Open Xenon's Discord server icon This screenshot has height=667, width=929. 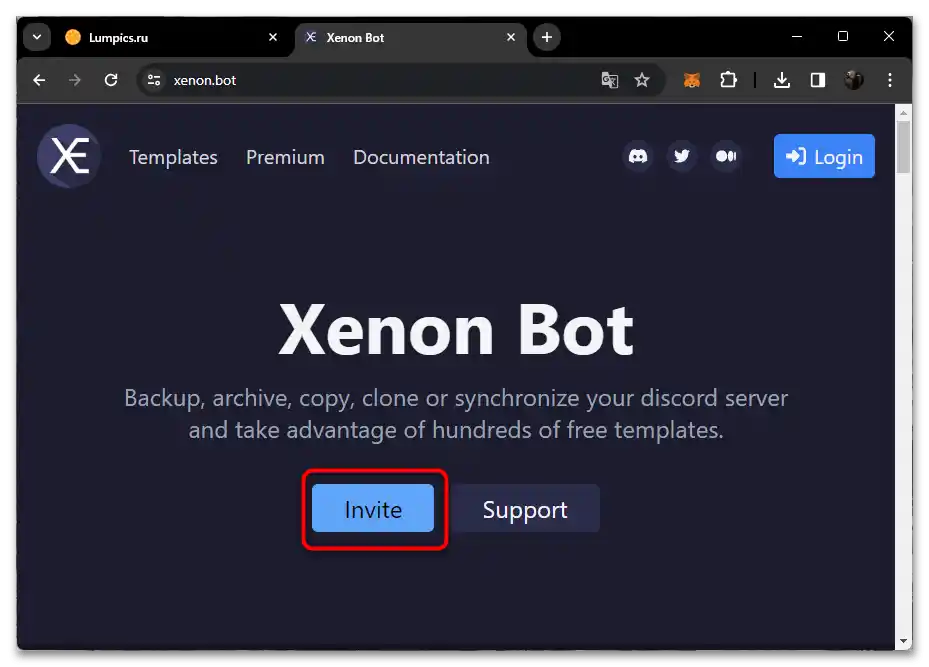pyautogui.click(x=638, y=156)
